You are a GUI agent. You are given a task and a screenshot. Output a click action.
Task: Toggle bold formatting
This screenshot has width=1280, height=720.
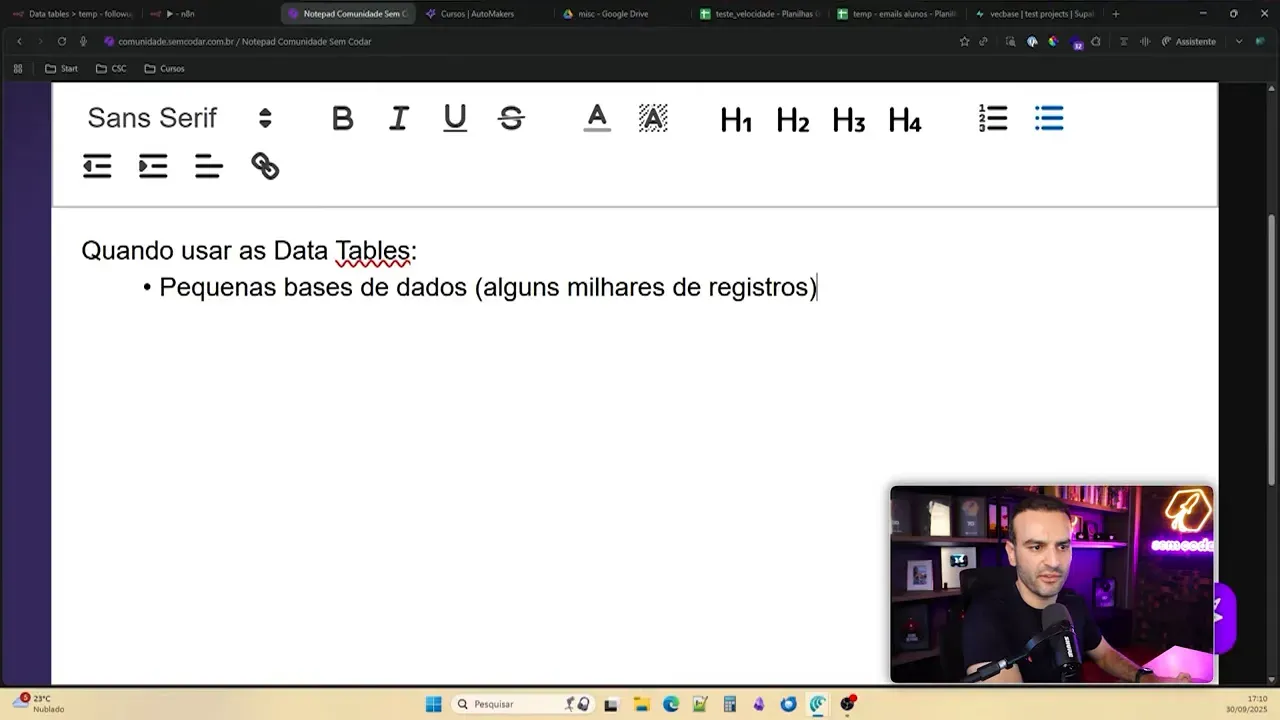(342, 117)
